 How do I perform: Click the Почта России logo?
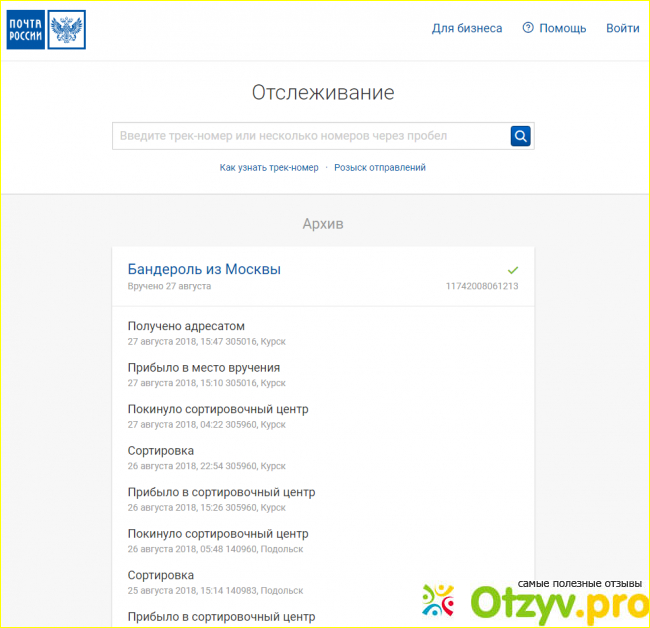coord(46,30)
